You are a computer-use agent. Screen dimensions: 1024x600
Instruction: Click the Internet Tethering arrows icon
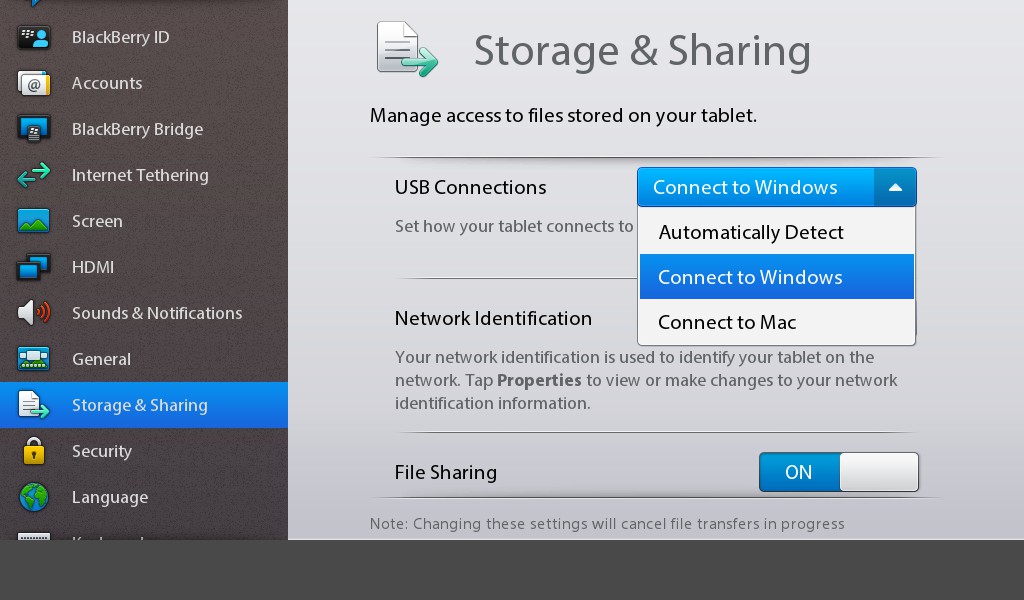click(33, 175)
